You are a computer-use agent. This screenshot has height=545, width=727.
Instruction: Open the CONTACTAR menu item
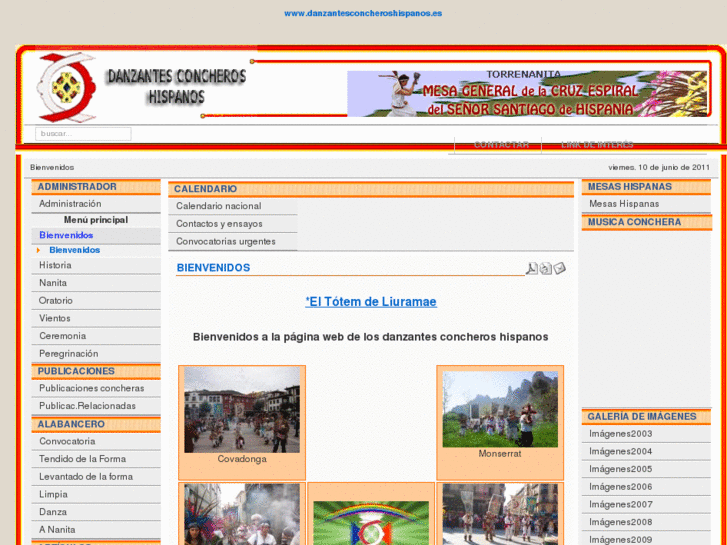coord(501,145)
